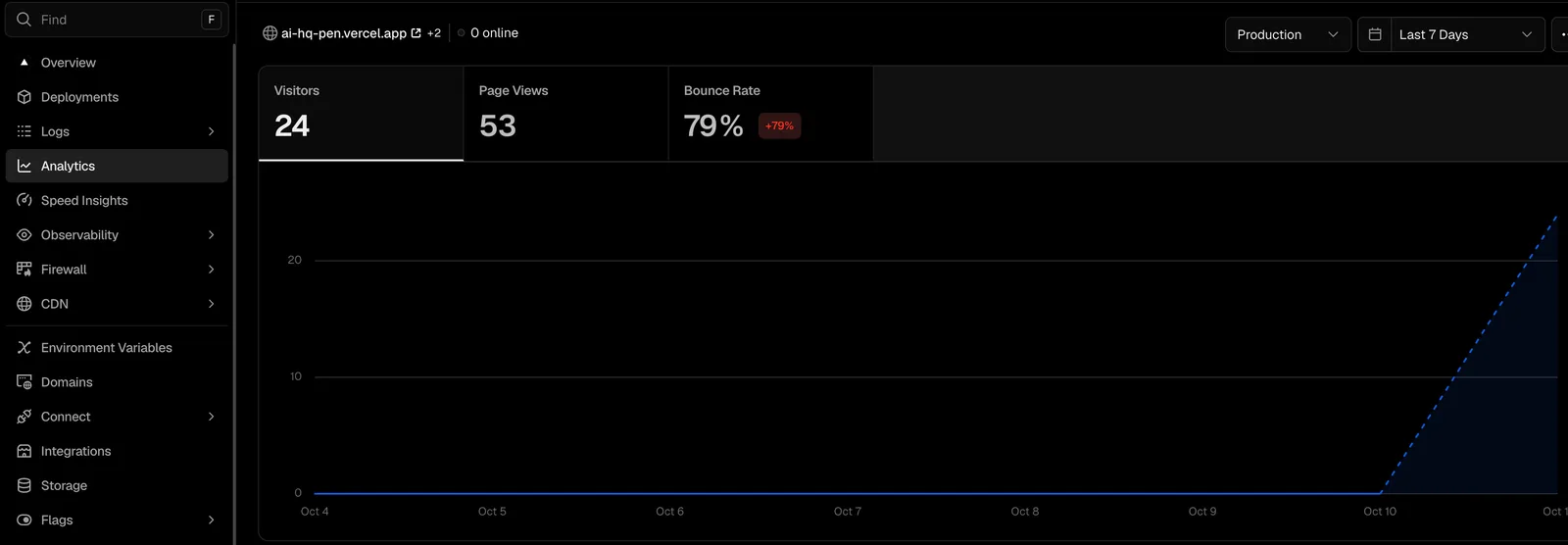
Task: Click the Domains icon
Action: pyautogui.click(x=24, y=382)
